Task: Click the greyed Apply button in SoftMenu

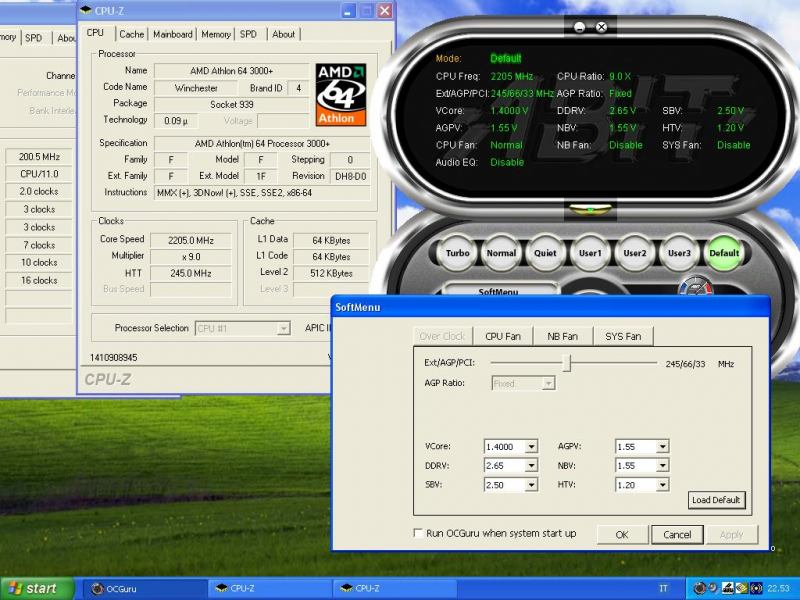Action: click(x=731, y=535)
